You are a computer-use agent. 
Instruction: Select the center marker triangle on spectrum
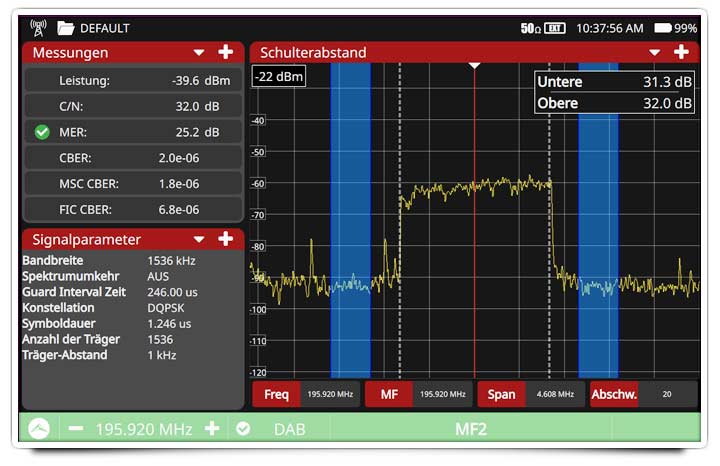click(x=474, y=66)
